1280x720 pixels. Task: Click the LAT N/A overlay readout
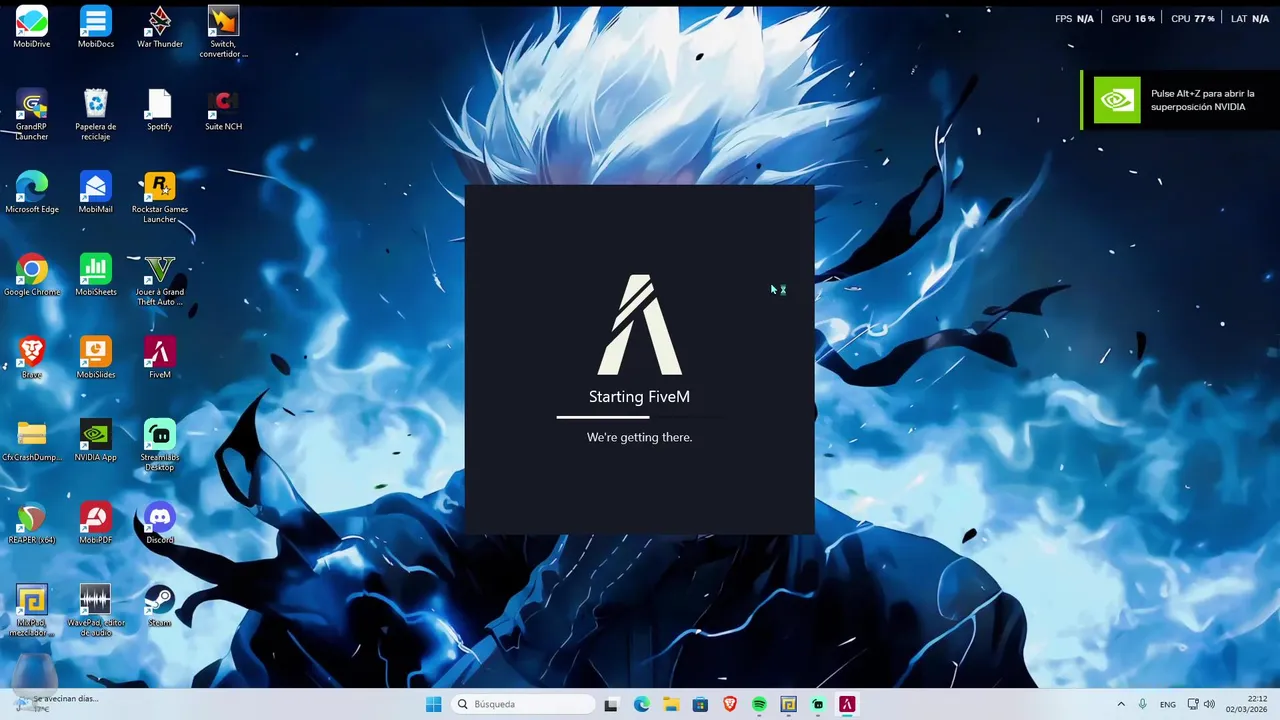1250,19
